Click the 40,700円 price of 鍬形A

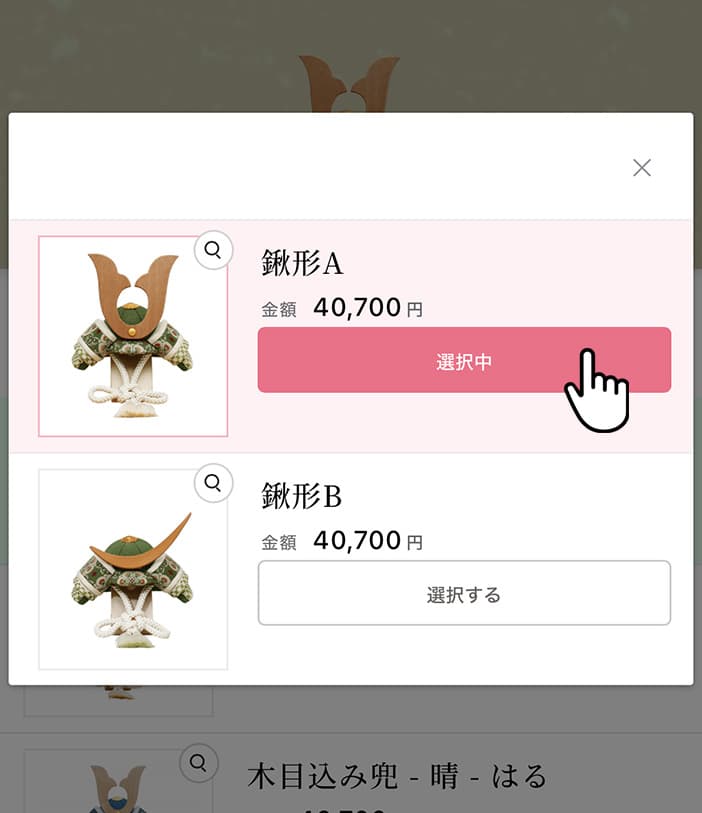(x=368, y=307)
